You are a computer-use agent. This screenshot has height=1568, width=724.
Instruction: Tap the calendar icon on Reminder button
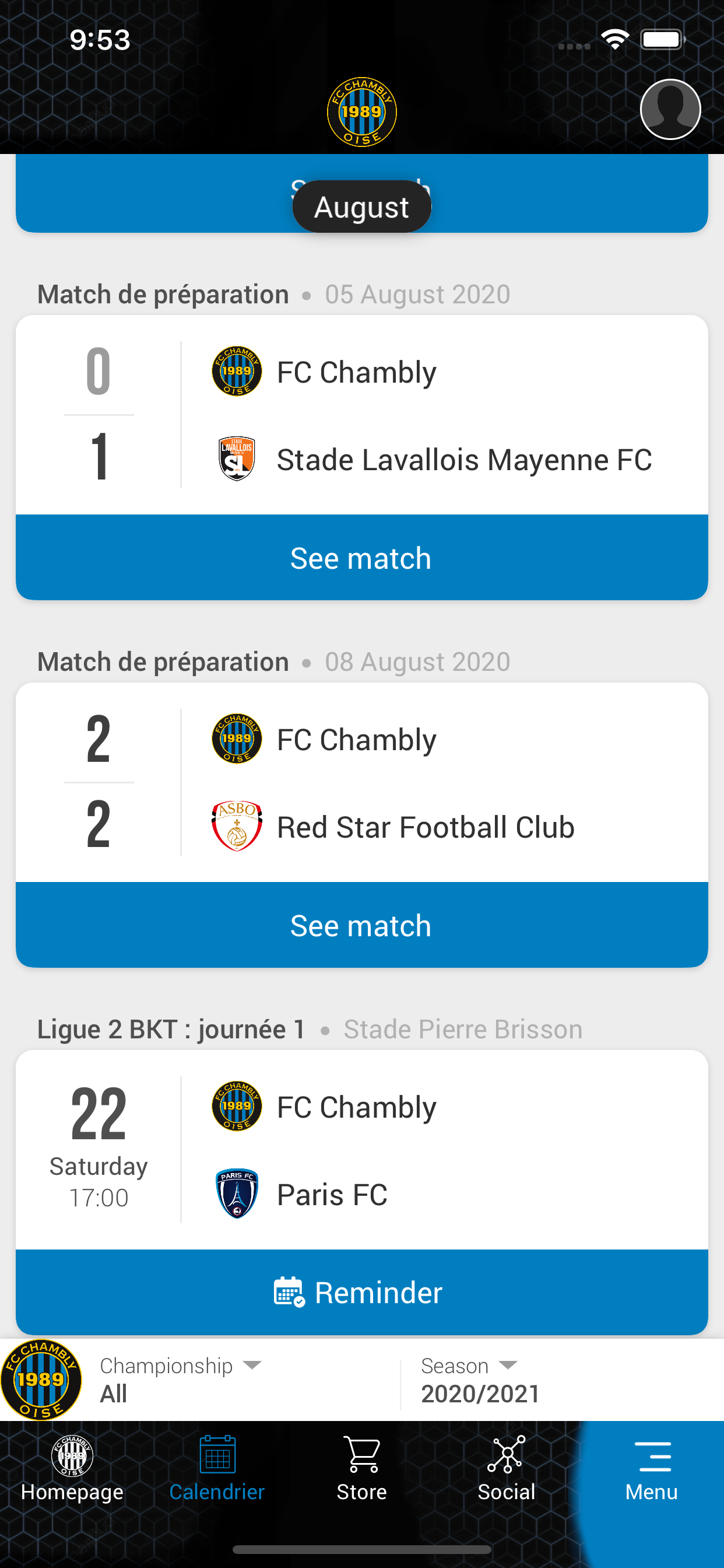click(289, 1291)
